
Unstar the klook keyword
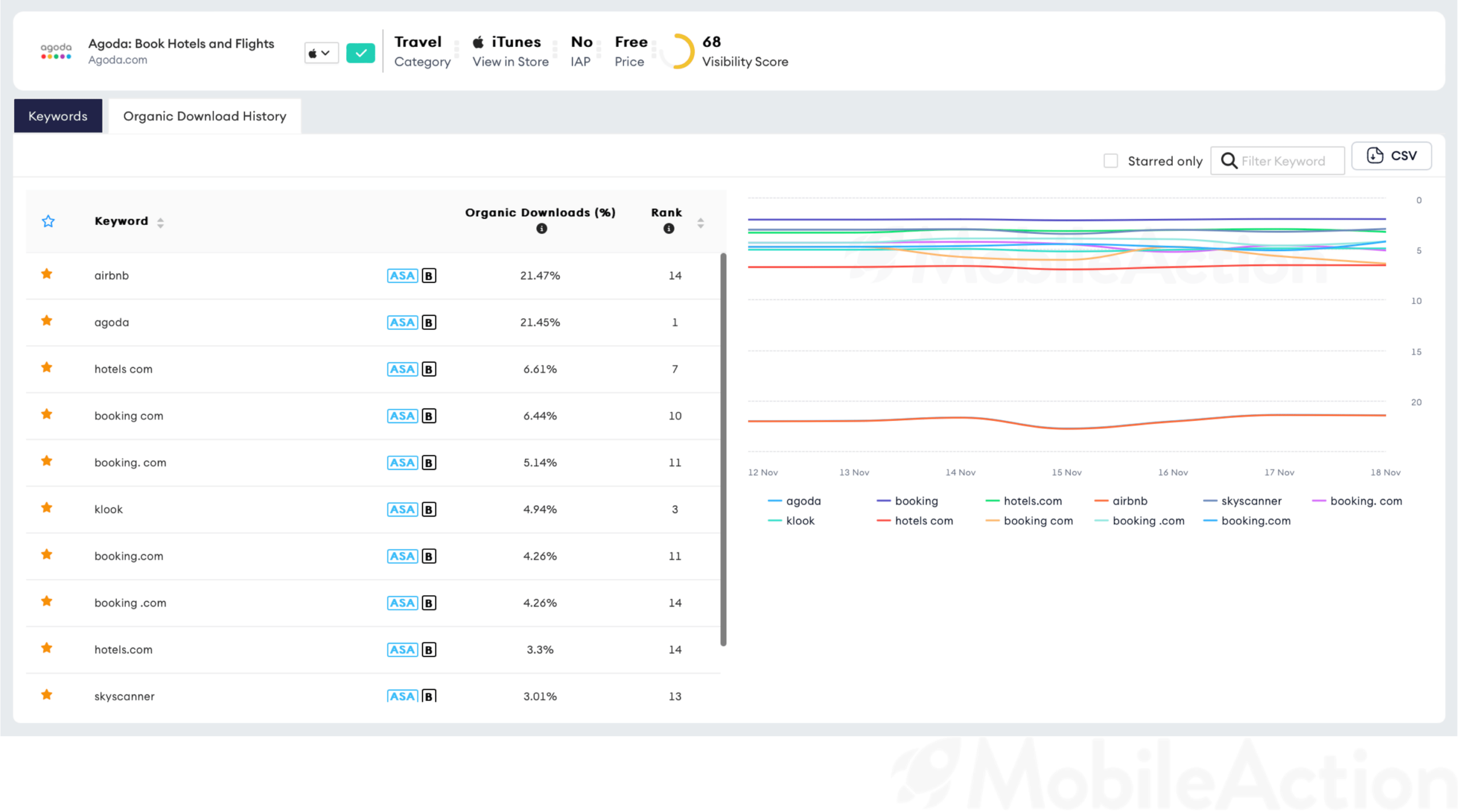click(47, 508)
